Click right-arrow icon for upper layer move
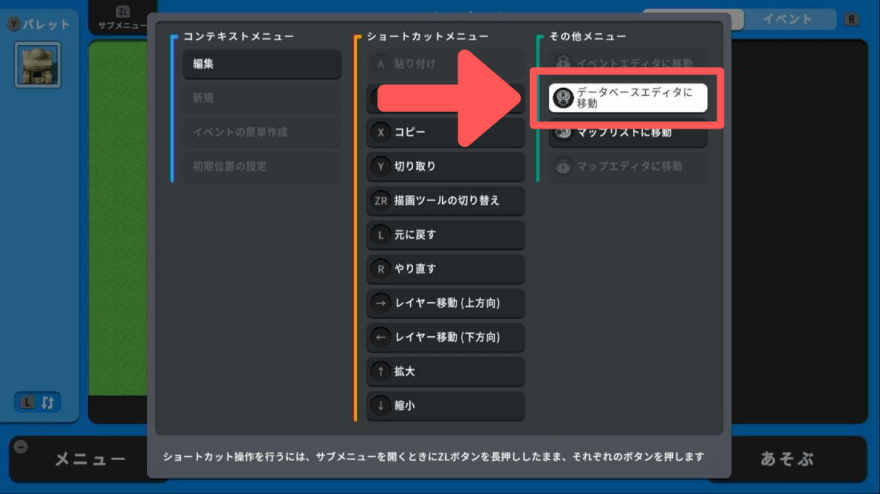 pos(381,304)
